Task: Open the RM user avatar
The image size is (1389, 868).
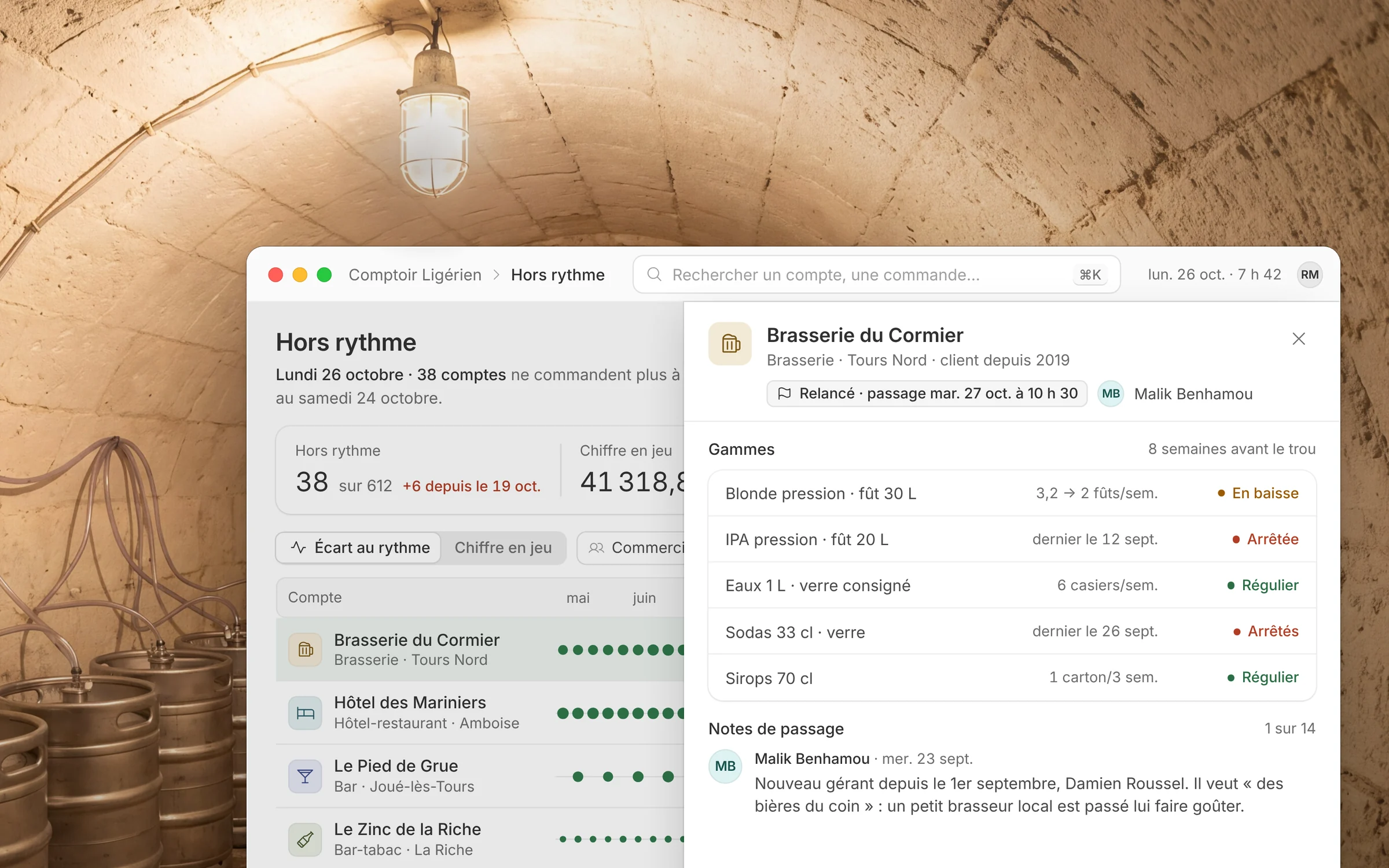Action: coord(1310,274)
